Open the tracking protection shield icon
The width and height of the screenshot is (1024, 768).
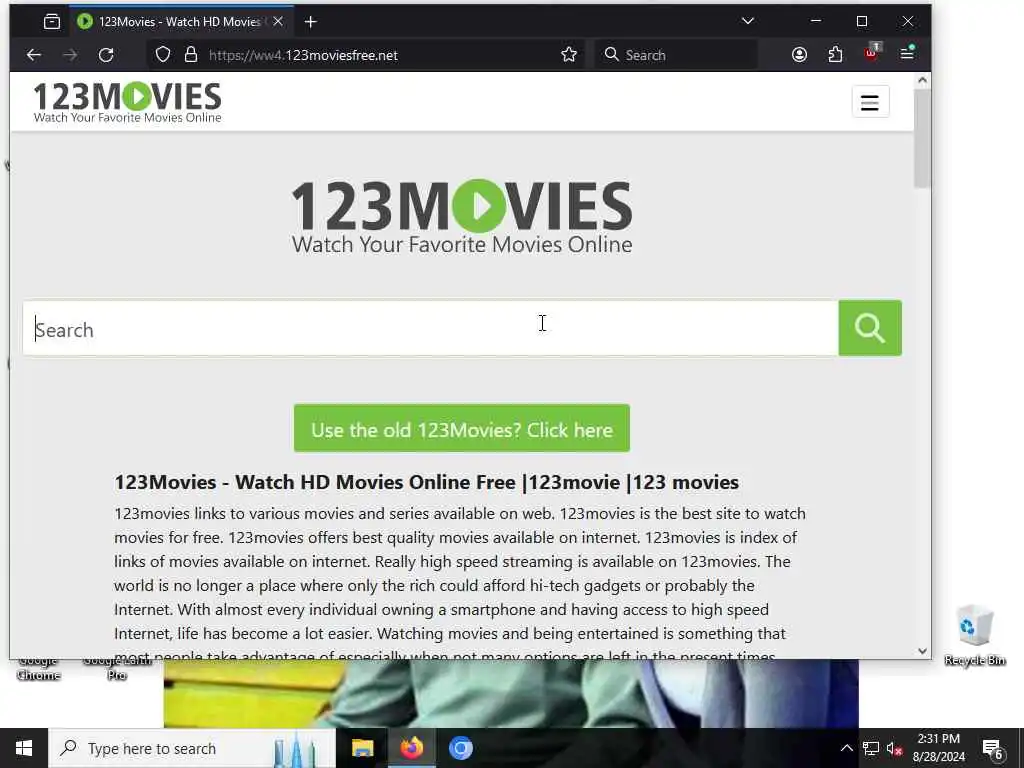(163, 55)
